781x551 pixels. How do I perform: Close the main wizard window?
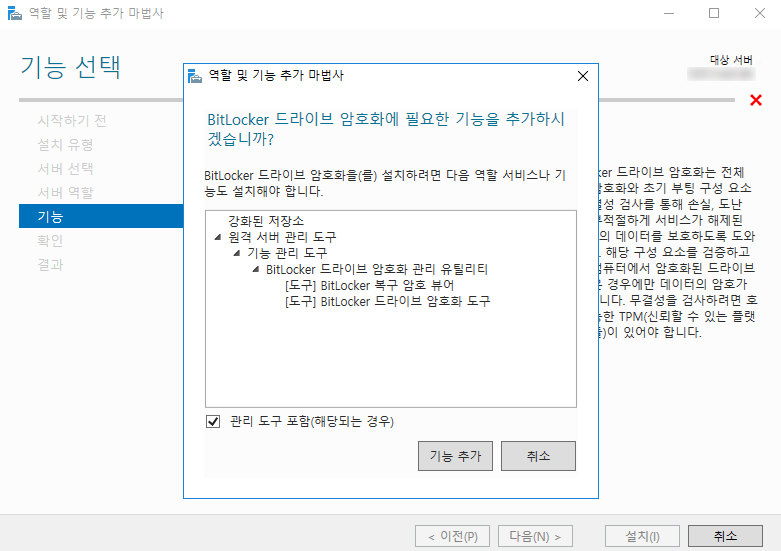760,13
